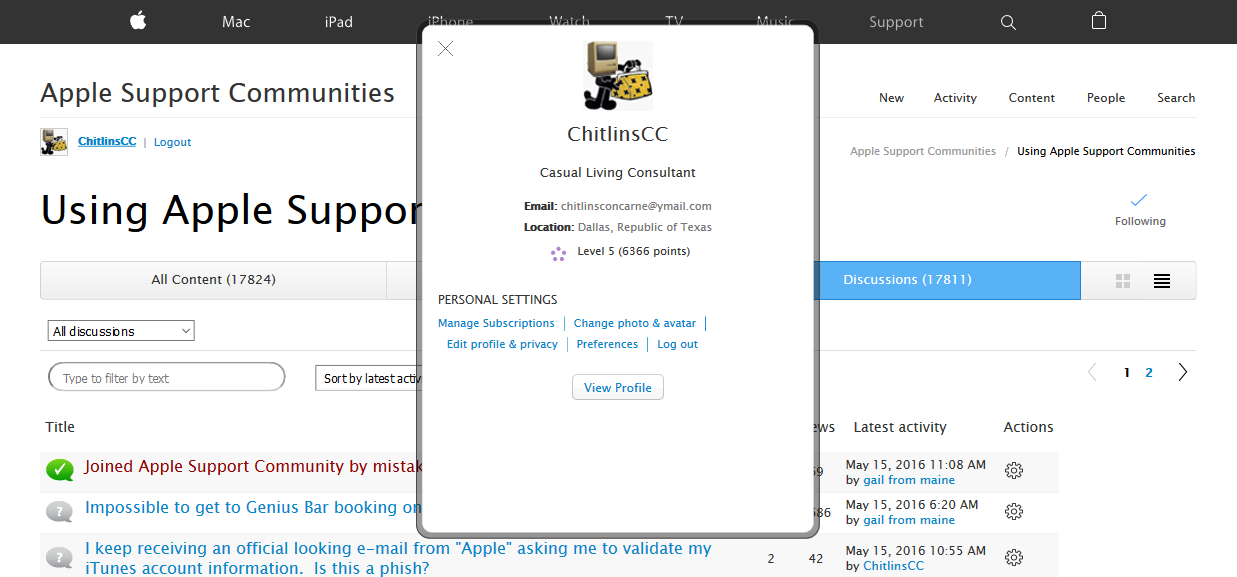This screenshot has height=577, width=1237.
Task: Open the People menu item
Action: click(1105, 98)
